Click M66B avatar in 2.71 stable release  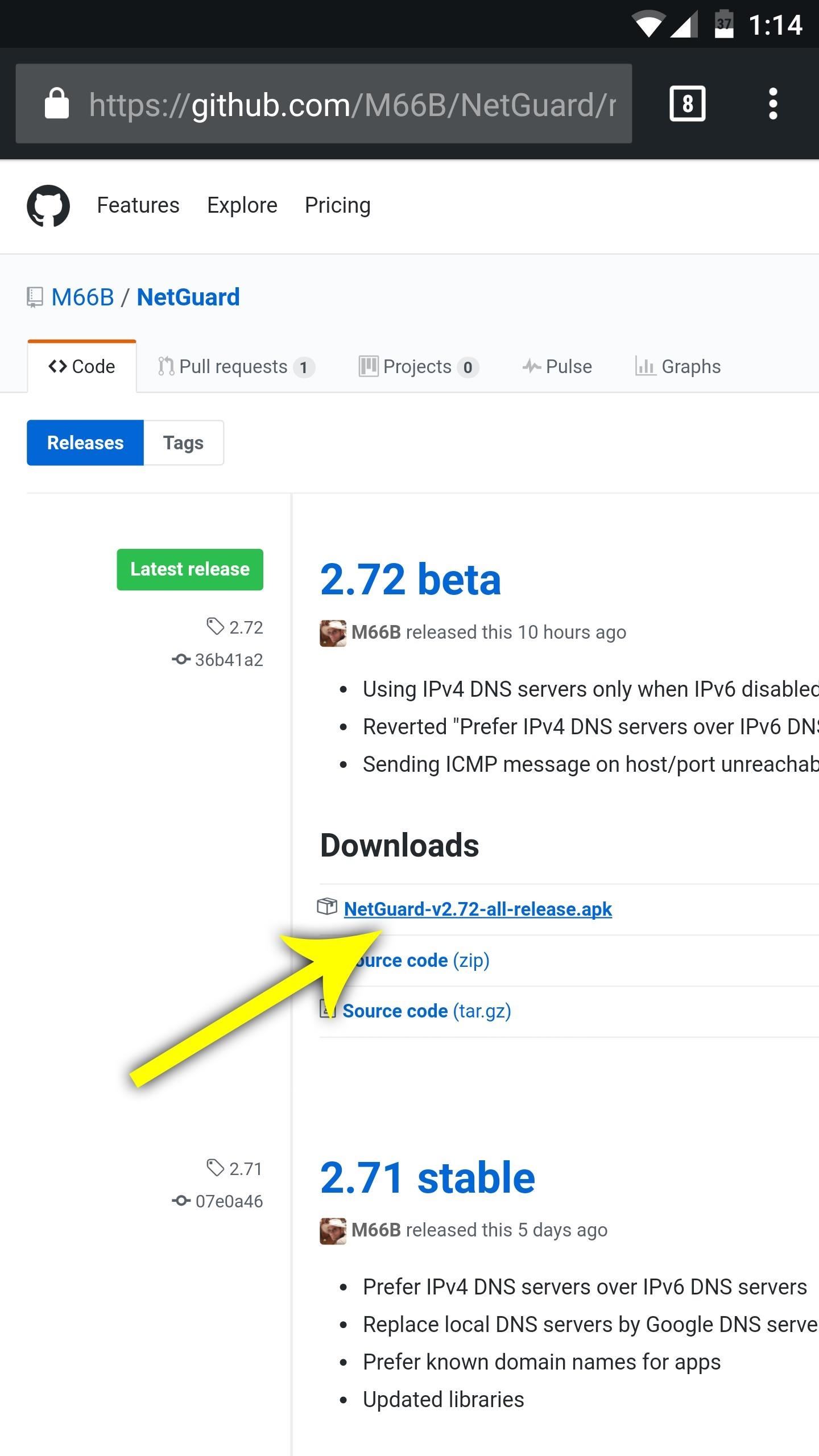pos(333,1231)
